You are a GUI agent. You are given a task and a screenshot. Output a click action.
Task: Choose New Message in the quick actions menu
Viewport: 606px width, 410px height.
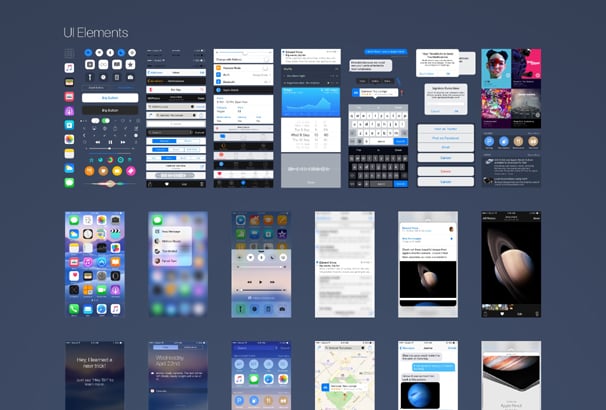point(172,231)
